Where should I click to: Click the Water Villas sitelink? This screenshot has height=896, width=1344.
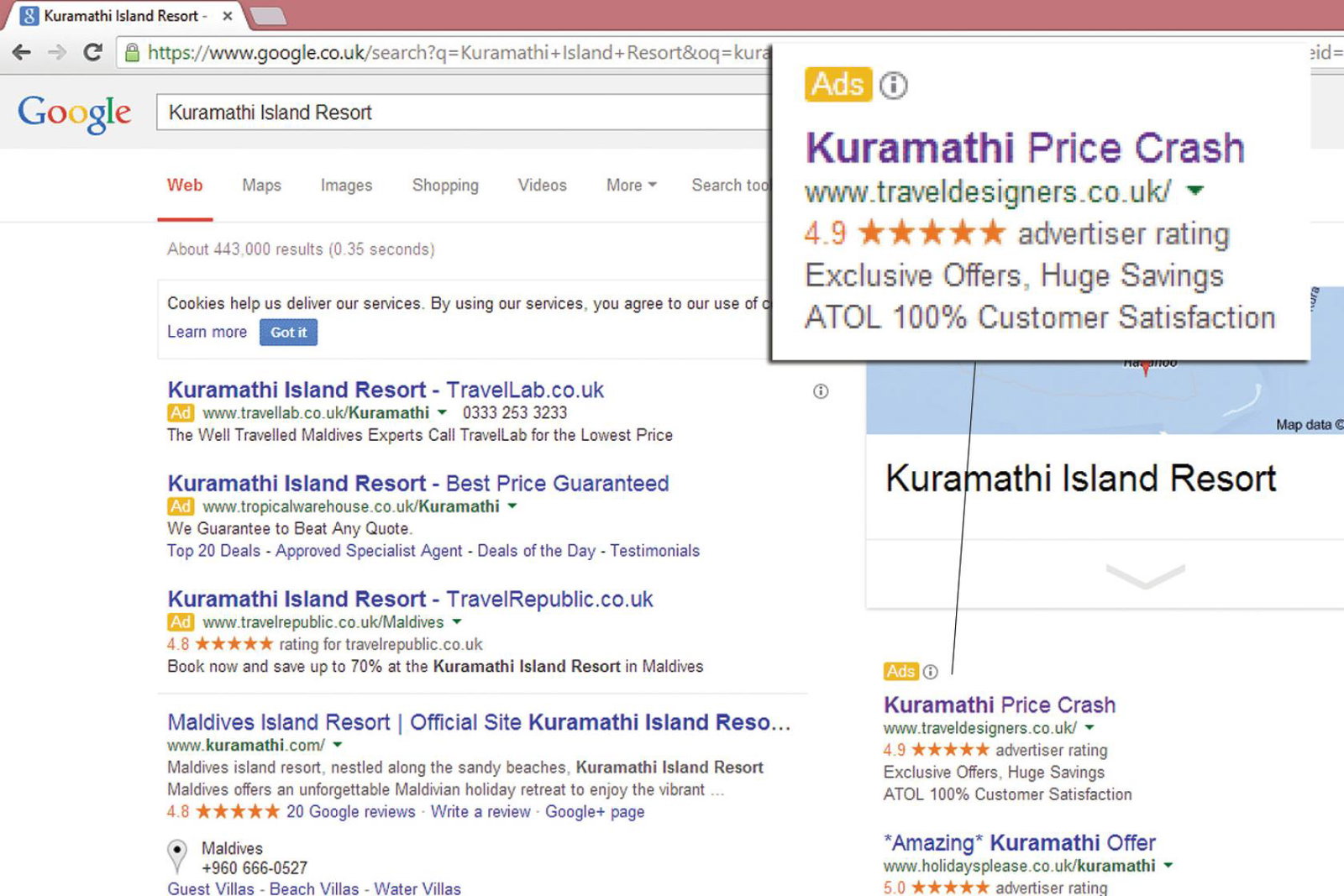pyautogui.click(x=417, y=888)
